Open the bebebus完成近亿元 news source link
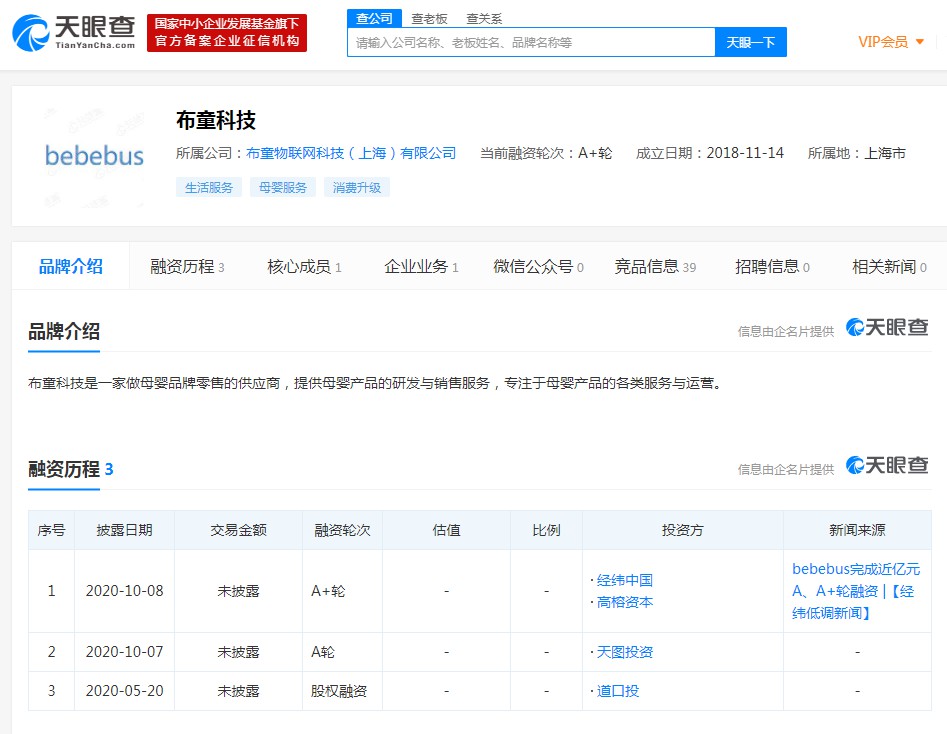 pos(856,591)
